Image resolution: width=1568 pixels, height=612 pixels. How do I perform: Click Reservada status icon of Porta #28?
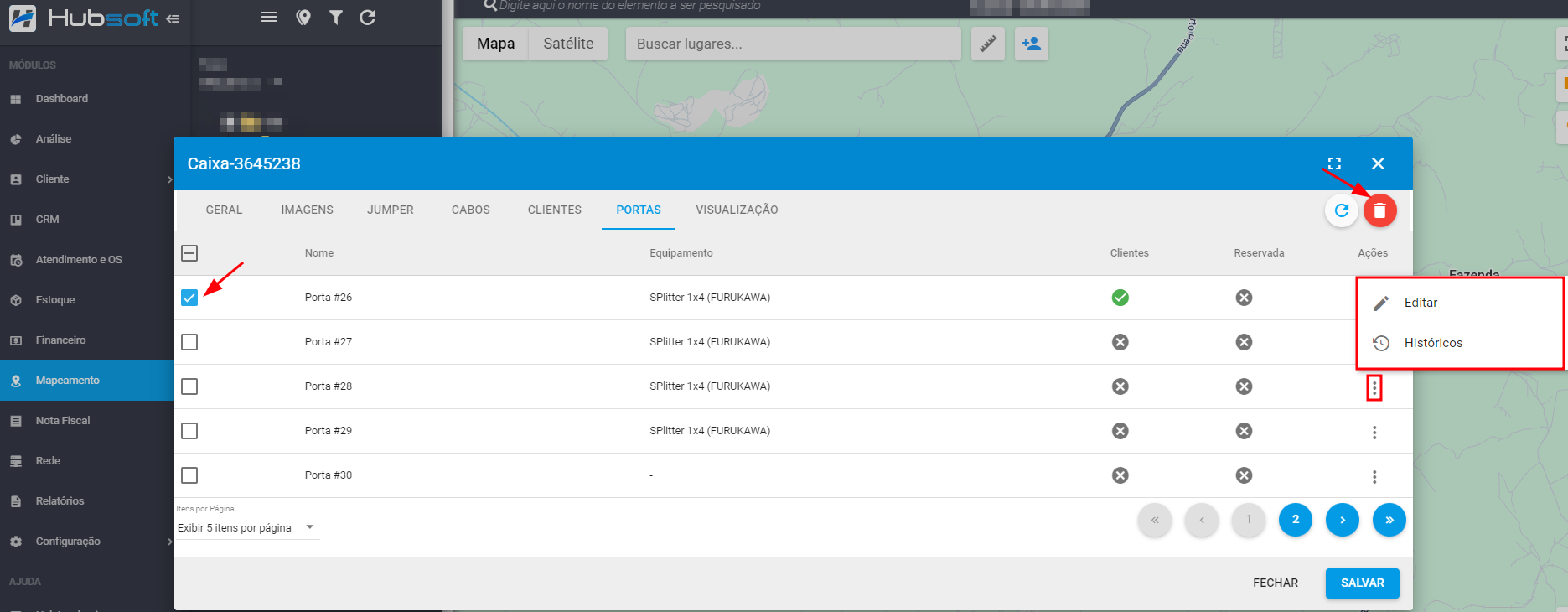tap(1244, 386)
